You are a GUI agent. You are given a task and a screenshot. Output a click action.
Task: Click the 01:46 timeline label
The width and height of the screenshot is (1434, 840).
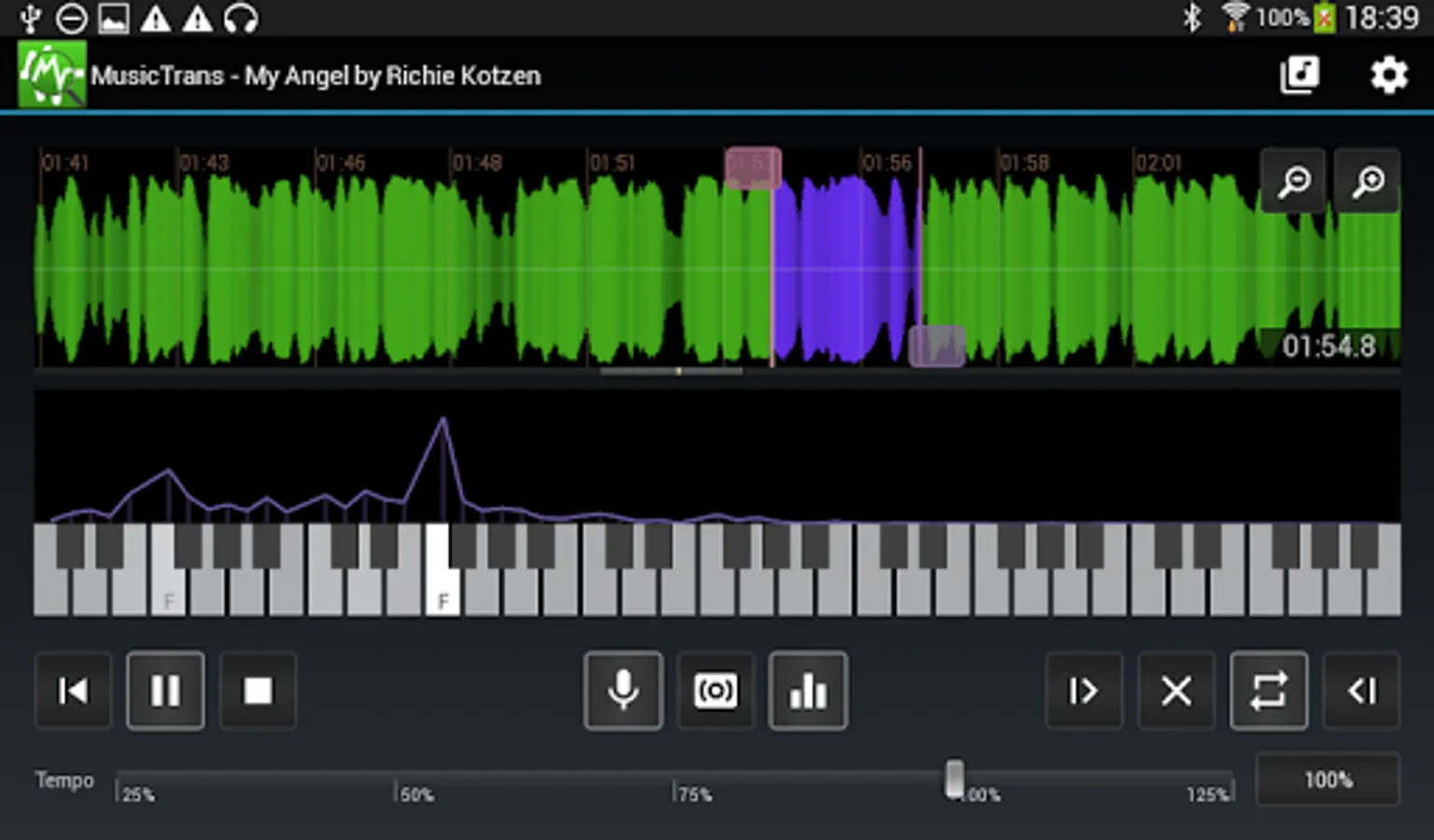click(x=340, y=163)
